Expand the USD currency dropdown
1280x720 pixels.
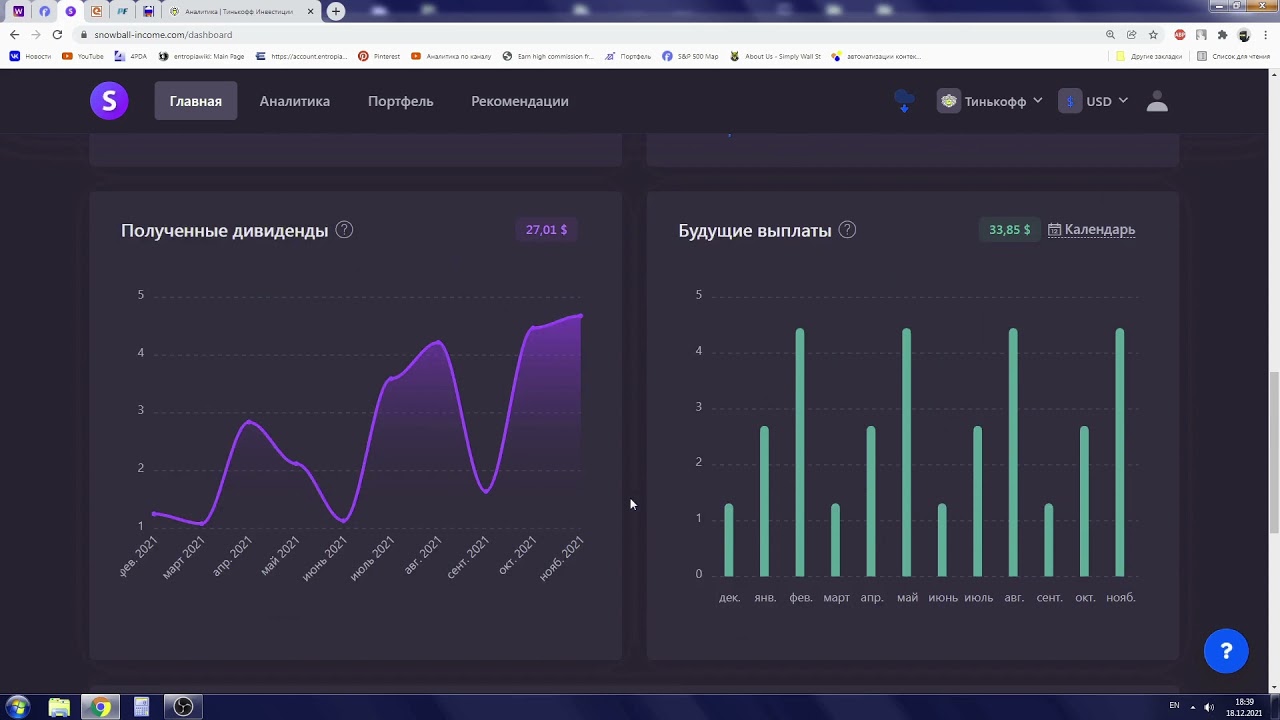point(1094,101)
